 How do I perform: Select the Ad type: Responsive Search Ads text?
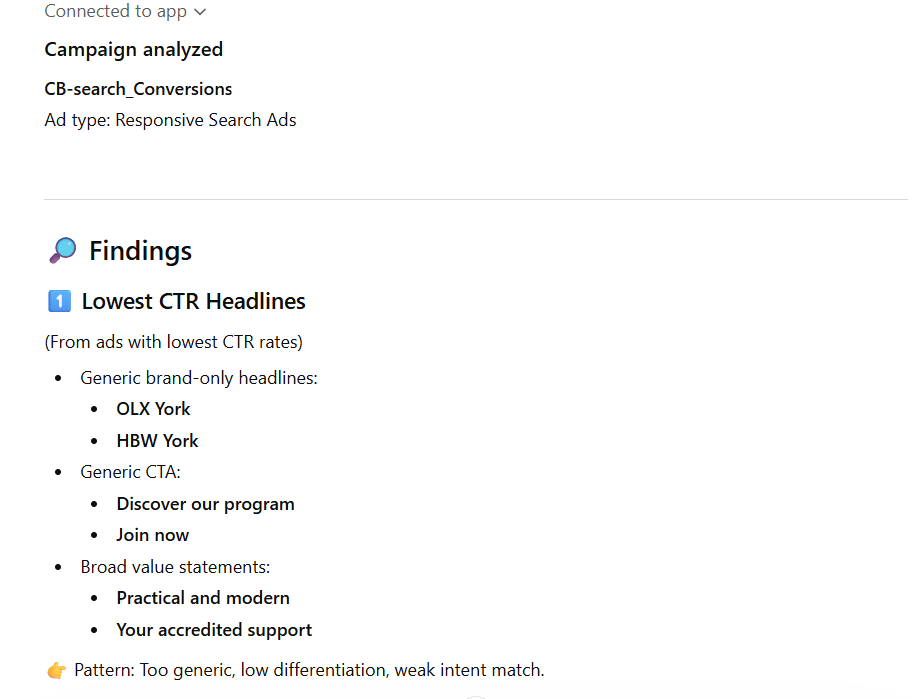point(170,119)
